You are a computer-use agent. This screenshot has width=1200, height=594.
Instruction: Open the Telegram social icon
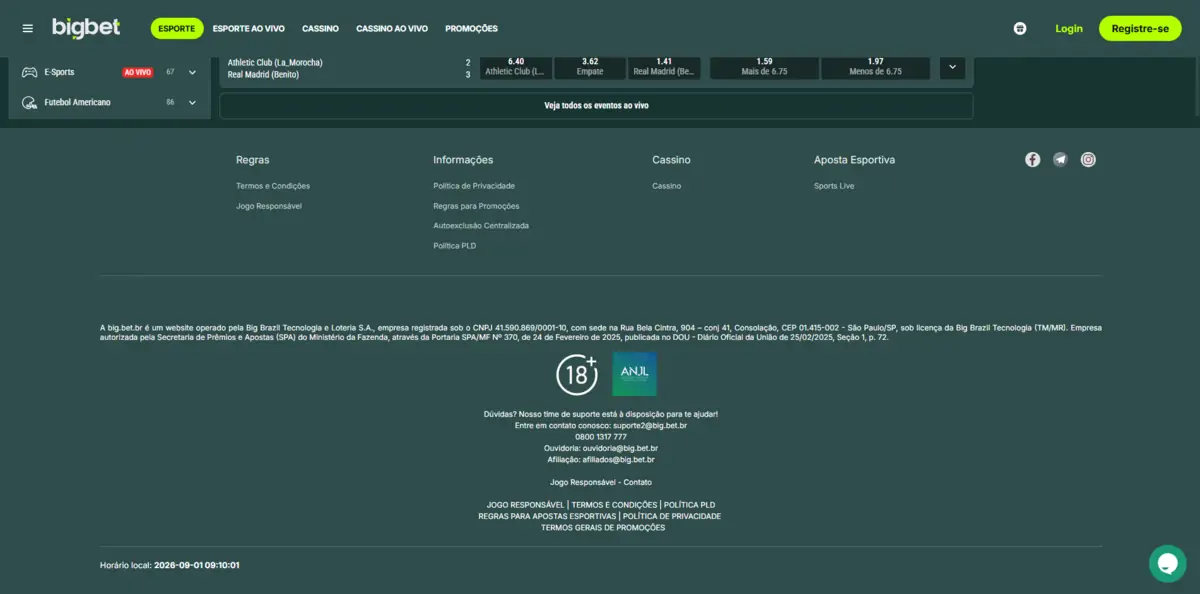click(x=1060, y=159)
